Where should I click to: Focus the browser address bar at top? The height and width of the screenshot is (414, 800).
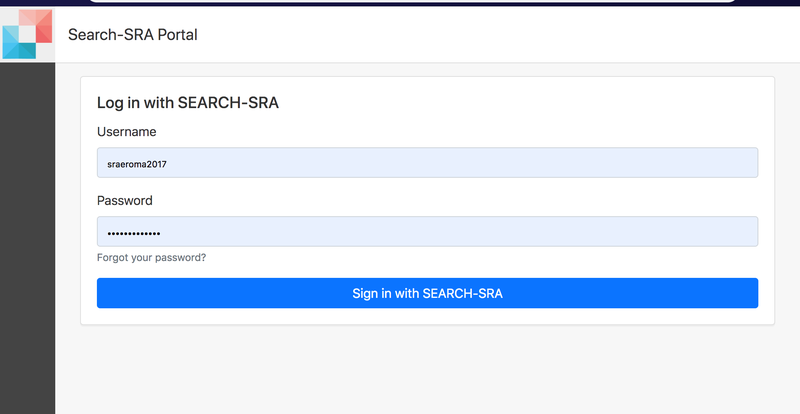(412, 1)
